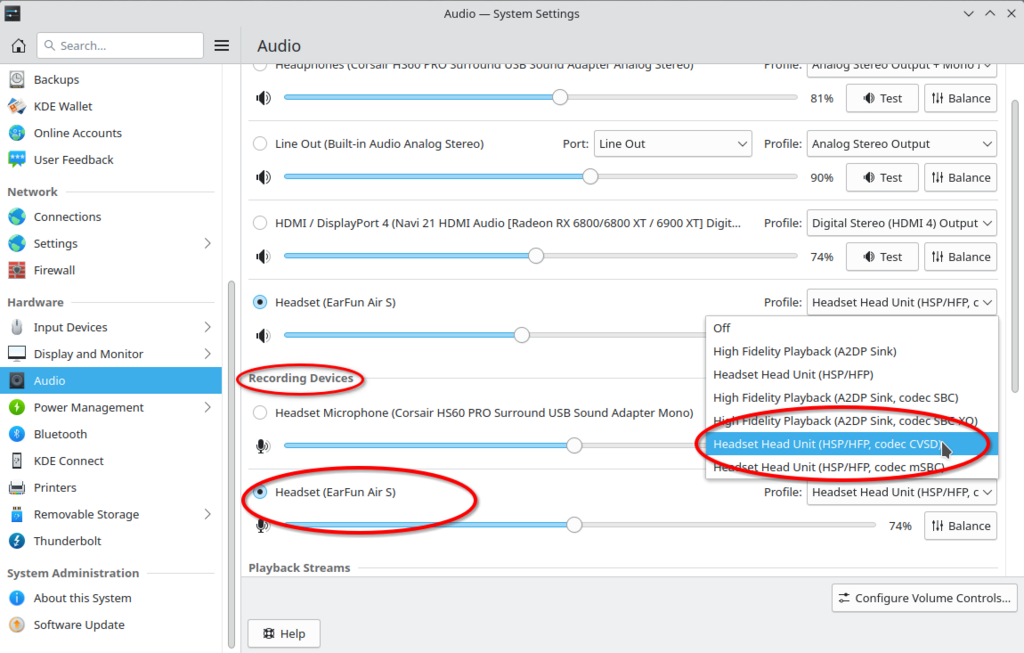
Task: Choose the High Fidelity Playback (A2DP Sink) option
Action: tap(804, 351)
